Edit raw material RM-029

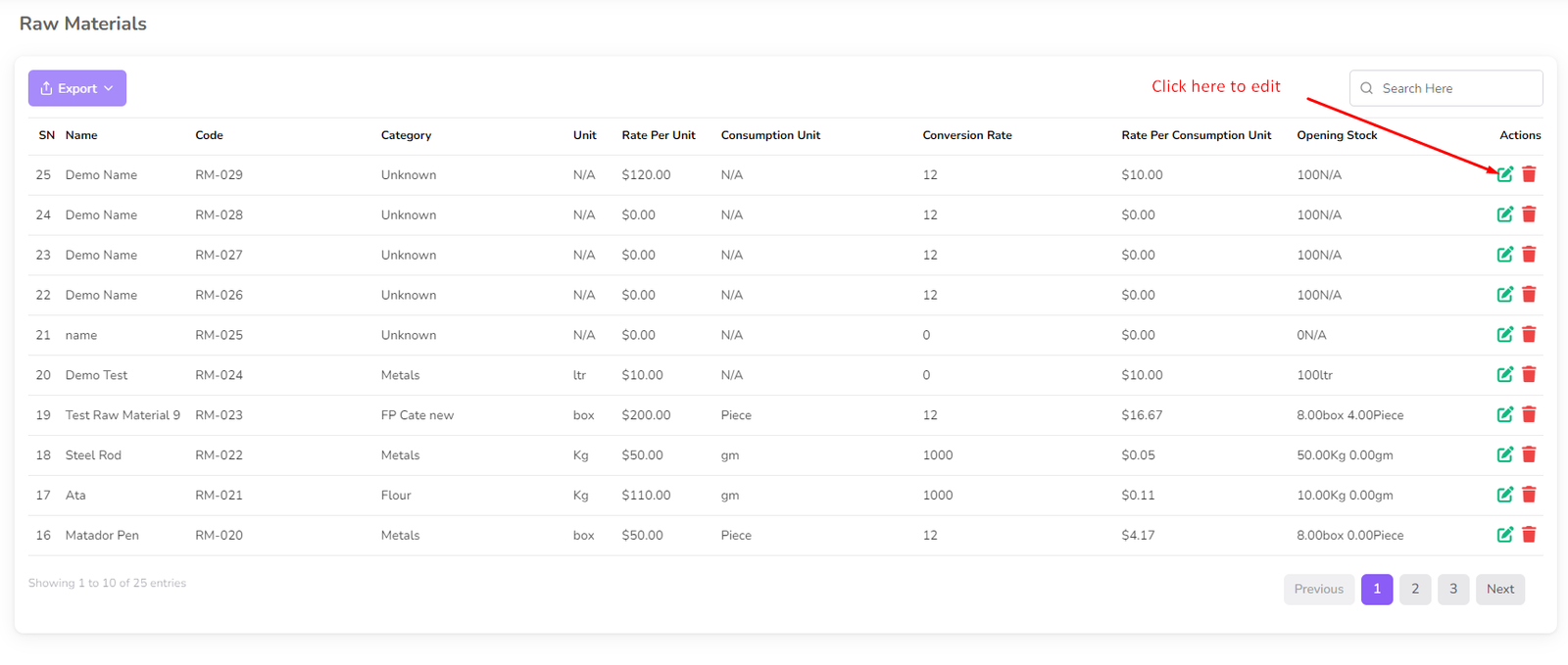click(x=1504, y=174)
